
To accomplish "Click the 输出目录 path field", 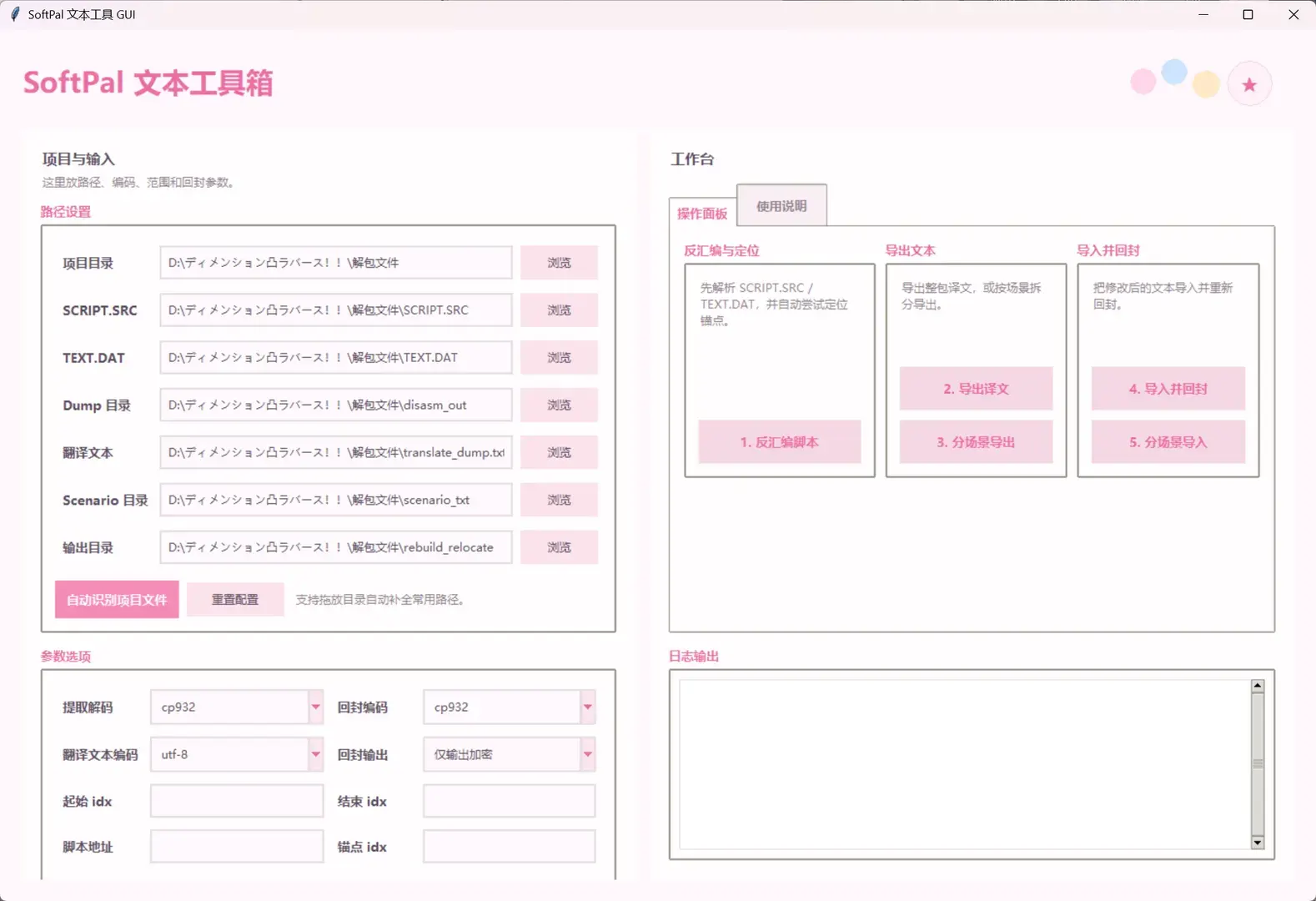I will (x=336, y=548).
